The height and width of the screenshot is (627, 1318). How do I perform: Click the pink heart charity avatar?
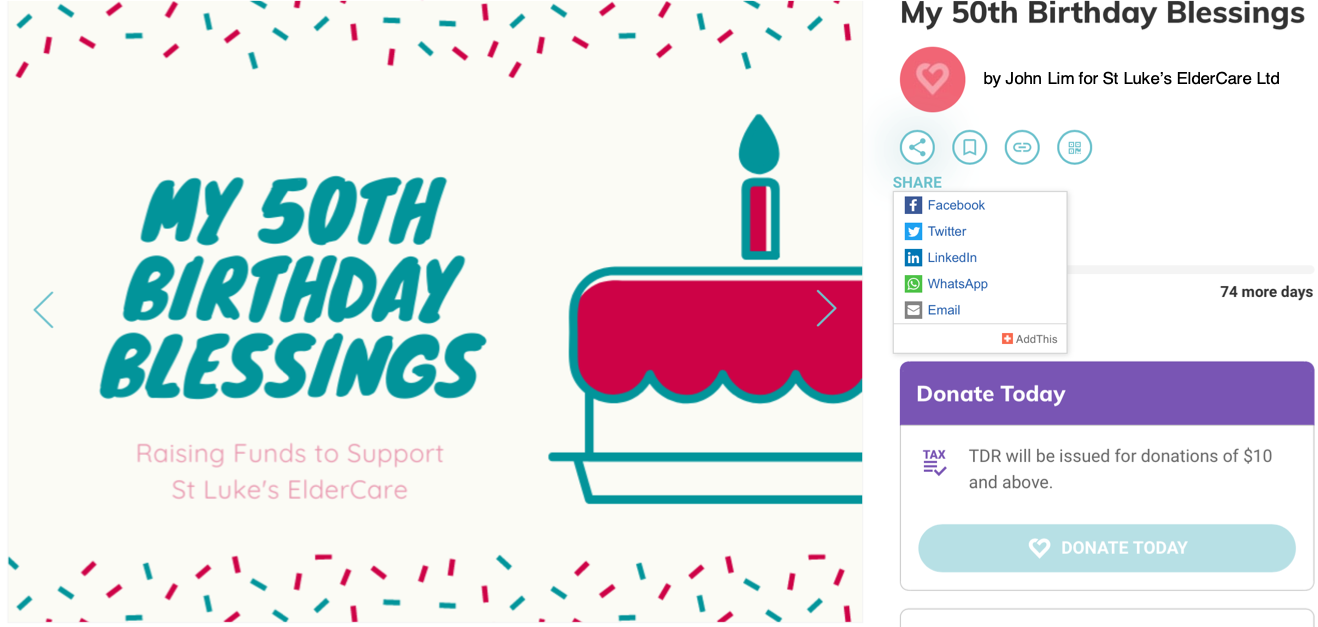click(x=932, y=79)
